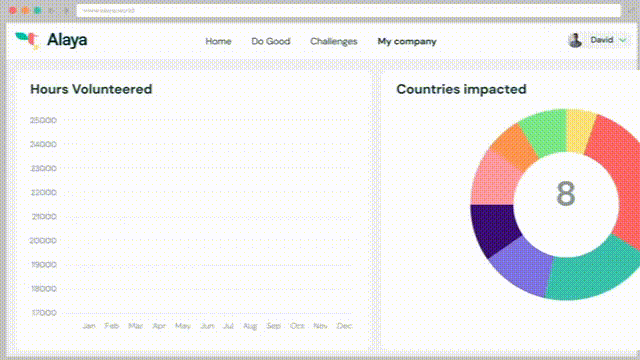The height and width of the screenshot is (360, 640).
Task: Click the Apr month label
Action: pos(159,326)
